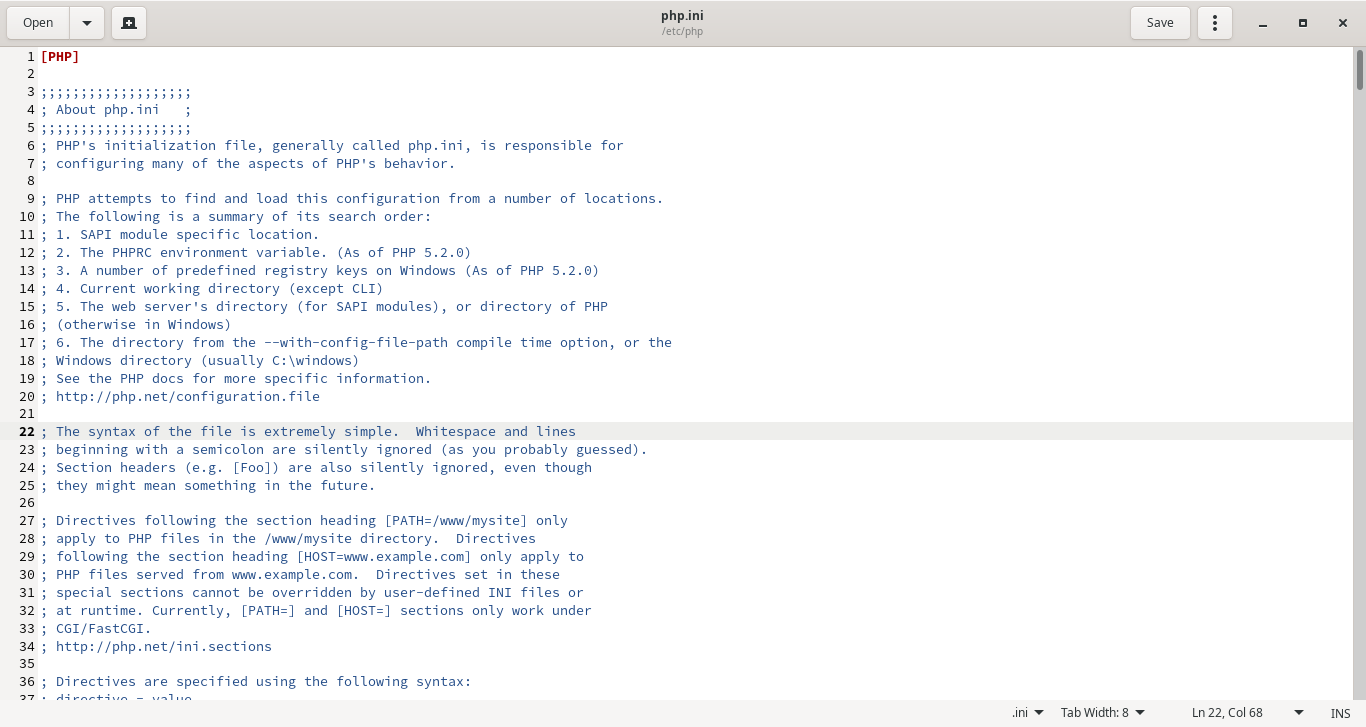Open the hamburger menu in the header bar
1366x727 pixels.
1214,22
